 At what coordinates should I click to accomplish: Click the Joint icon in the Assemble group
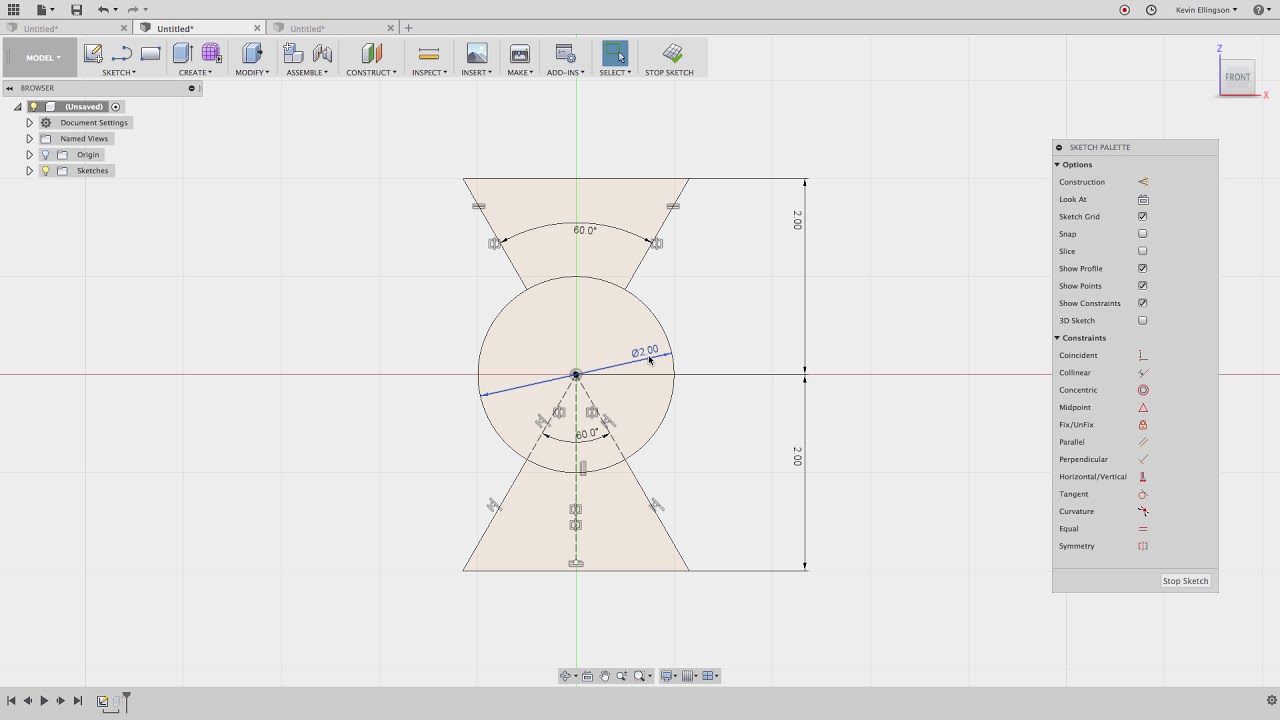[322, 54]
